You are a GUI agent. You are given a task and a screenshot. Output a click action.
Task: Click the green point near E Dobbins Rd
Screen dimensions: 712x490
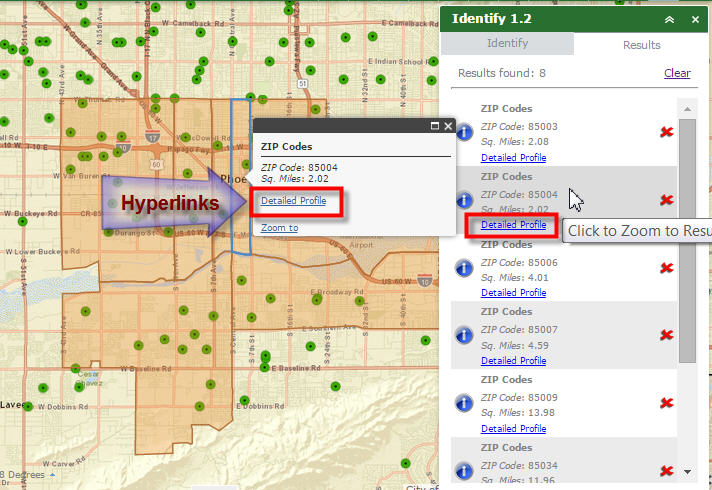[244, 401]
